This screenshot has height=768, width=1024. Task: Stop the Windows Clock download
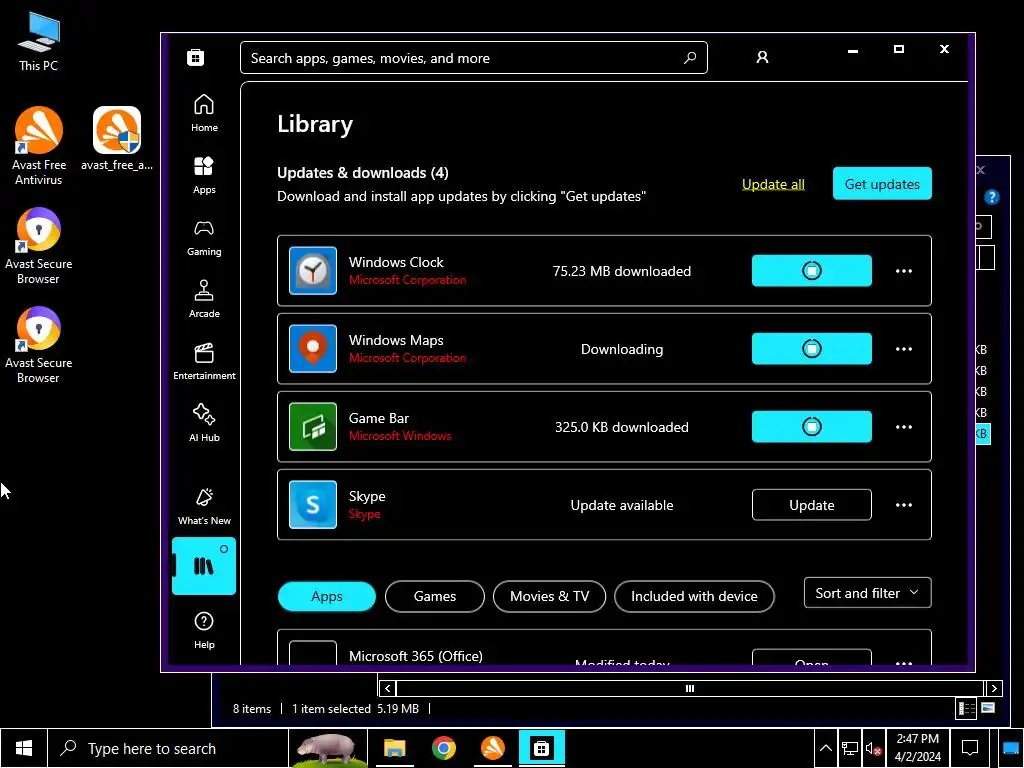[812, 270]
